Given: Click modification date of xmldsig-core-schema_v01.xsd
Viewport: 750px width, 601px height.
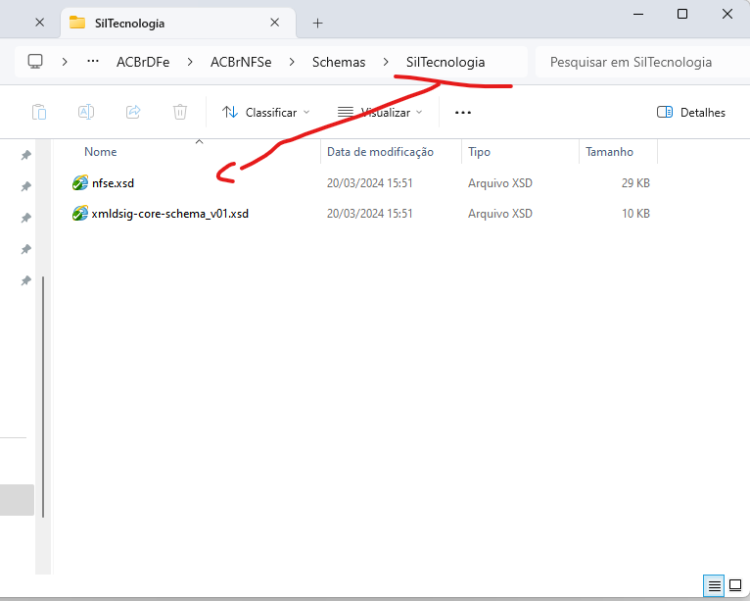Looking at the screenshot, I should coord(369,213).
